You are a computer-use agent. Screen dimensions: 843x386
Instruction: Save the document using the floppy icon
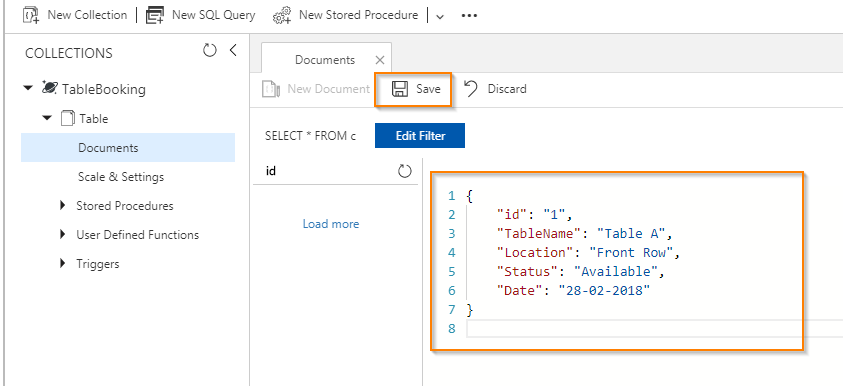pos(399,89)
